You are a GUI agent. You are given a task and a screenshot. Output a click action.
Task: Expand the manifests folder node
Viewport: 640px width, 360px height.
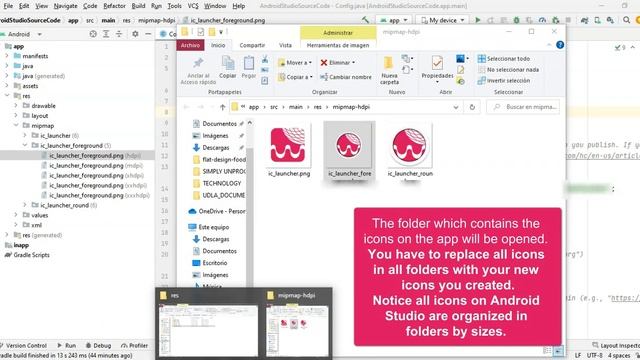click(7, 56)
